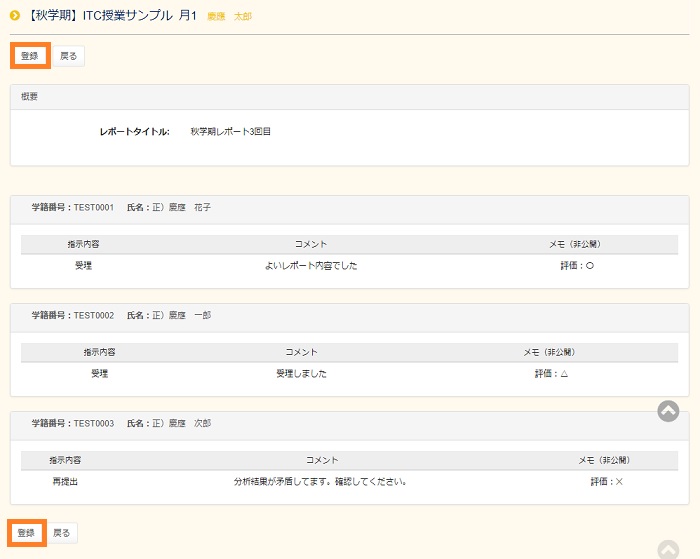This screenshot has width=700, height=559.
Task: Click the 再提出 instruction cell
Action: click(x=65, y=481)
